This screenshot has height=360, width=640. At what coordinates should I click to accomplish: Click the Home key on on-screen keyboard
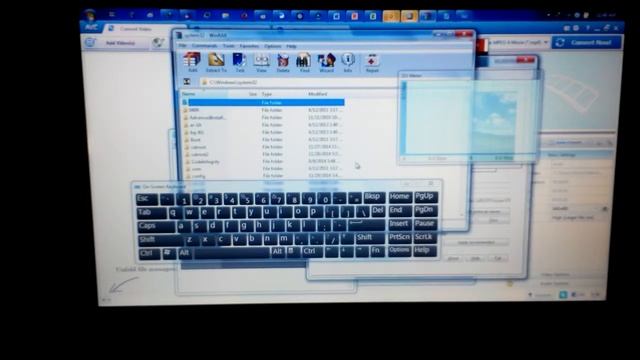tap(400, 197)
